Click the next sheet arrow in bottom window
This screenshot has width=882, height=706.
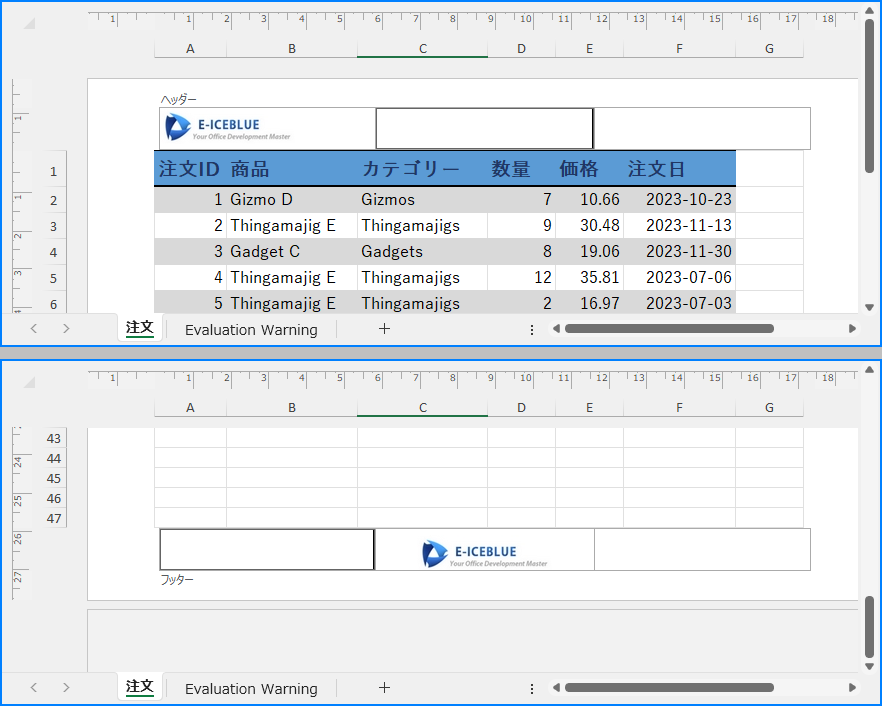[66, 687]
